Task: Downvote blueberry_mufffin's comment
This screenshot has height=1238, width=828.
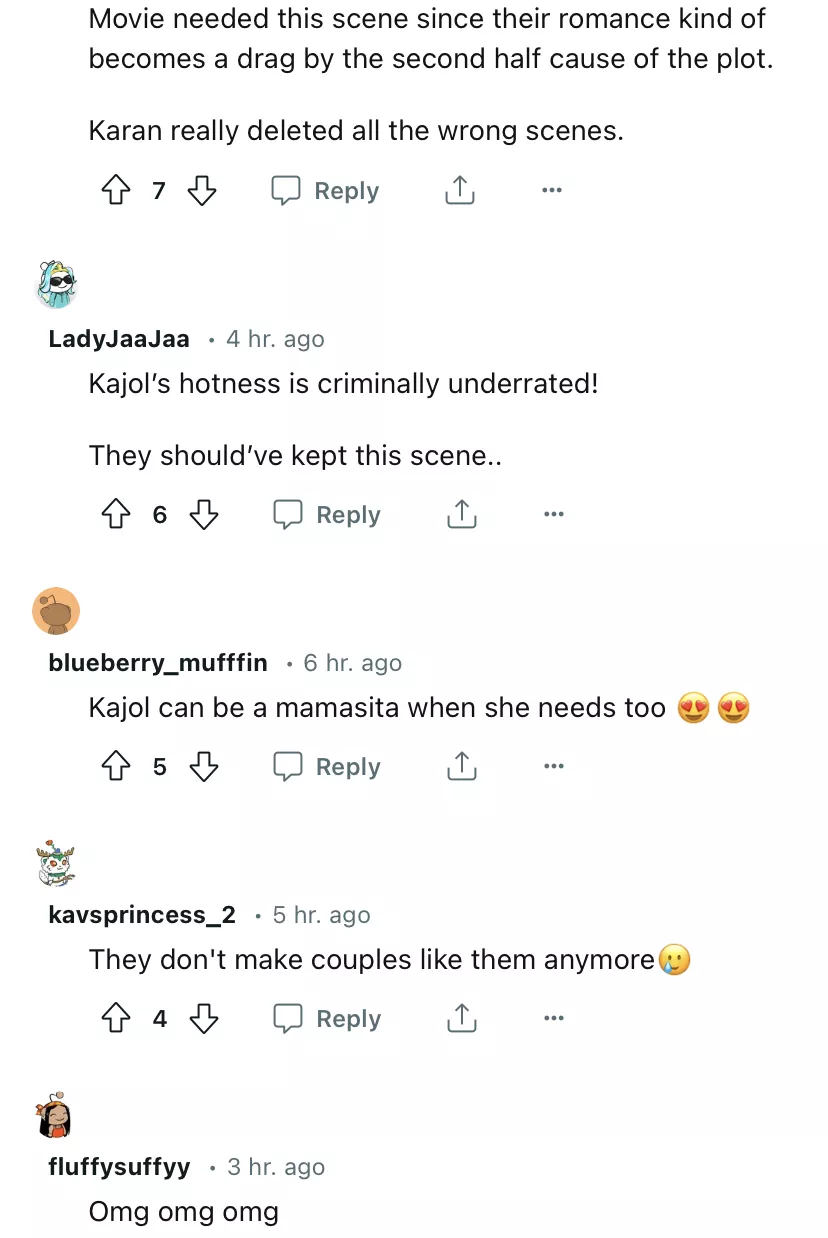Action: click(x=204, y=766)
